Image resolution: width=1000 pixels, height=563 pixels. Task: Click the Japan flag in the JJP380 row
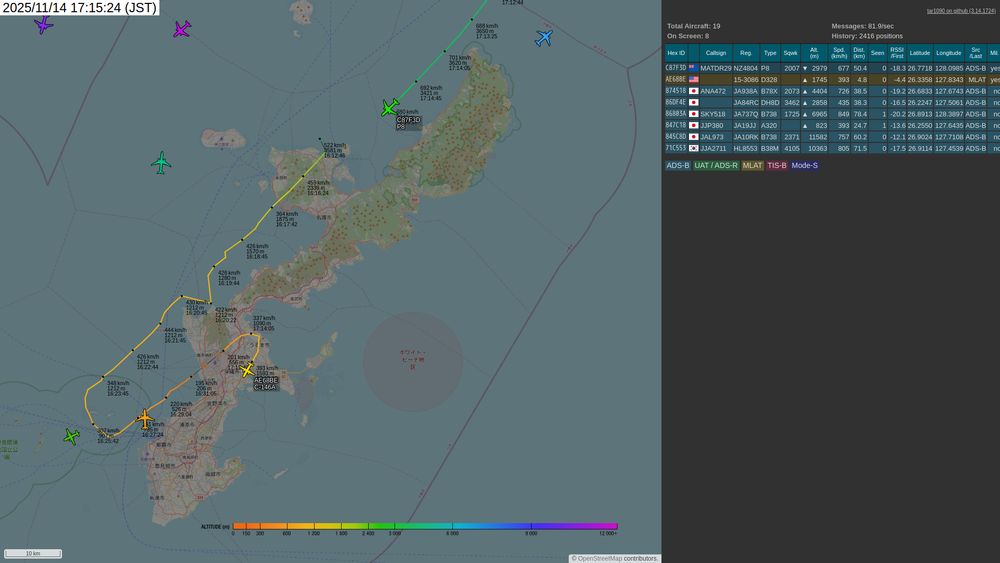click(x=693, y=125)
